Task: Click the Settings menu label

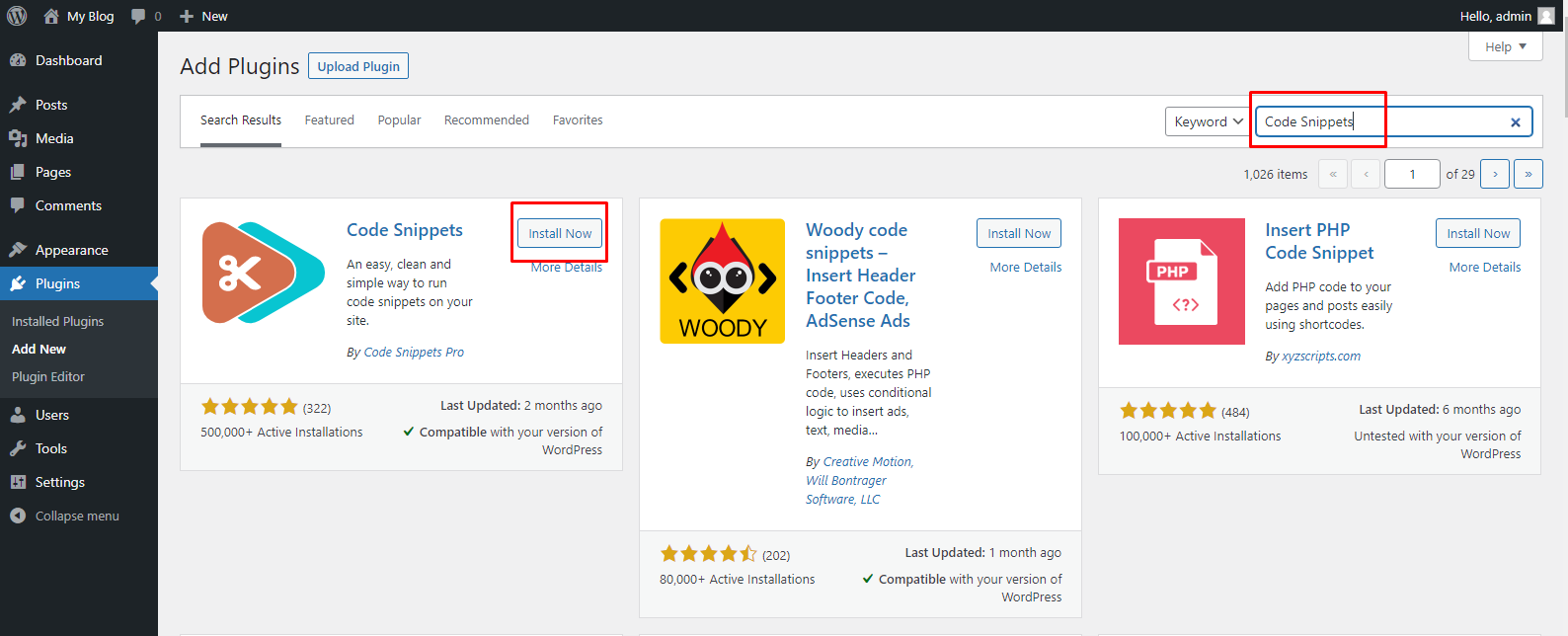Action: [x=60, y=482]
